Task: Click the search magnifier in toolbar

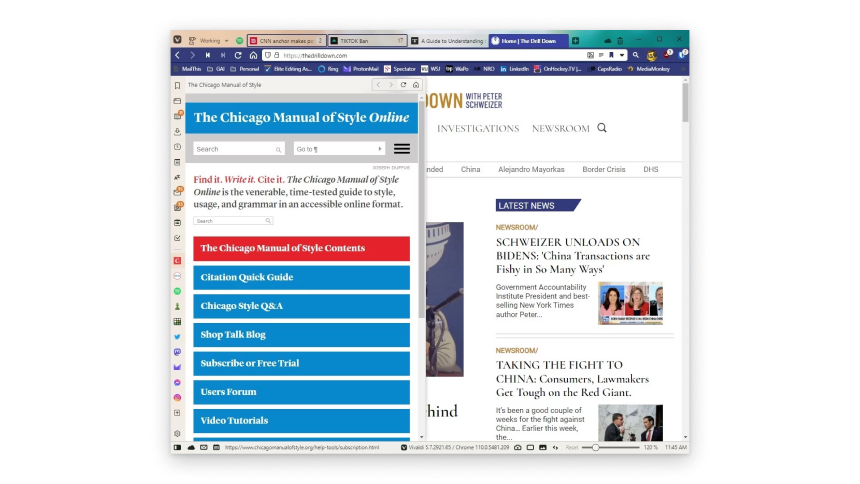Action: 636,55
